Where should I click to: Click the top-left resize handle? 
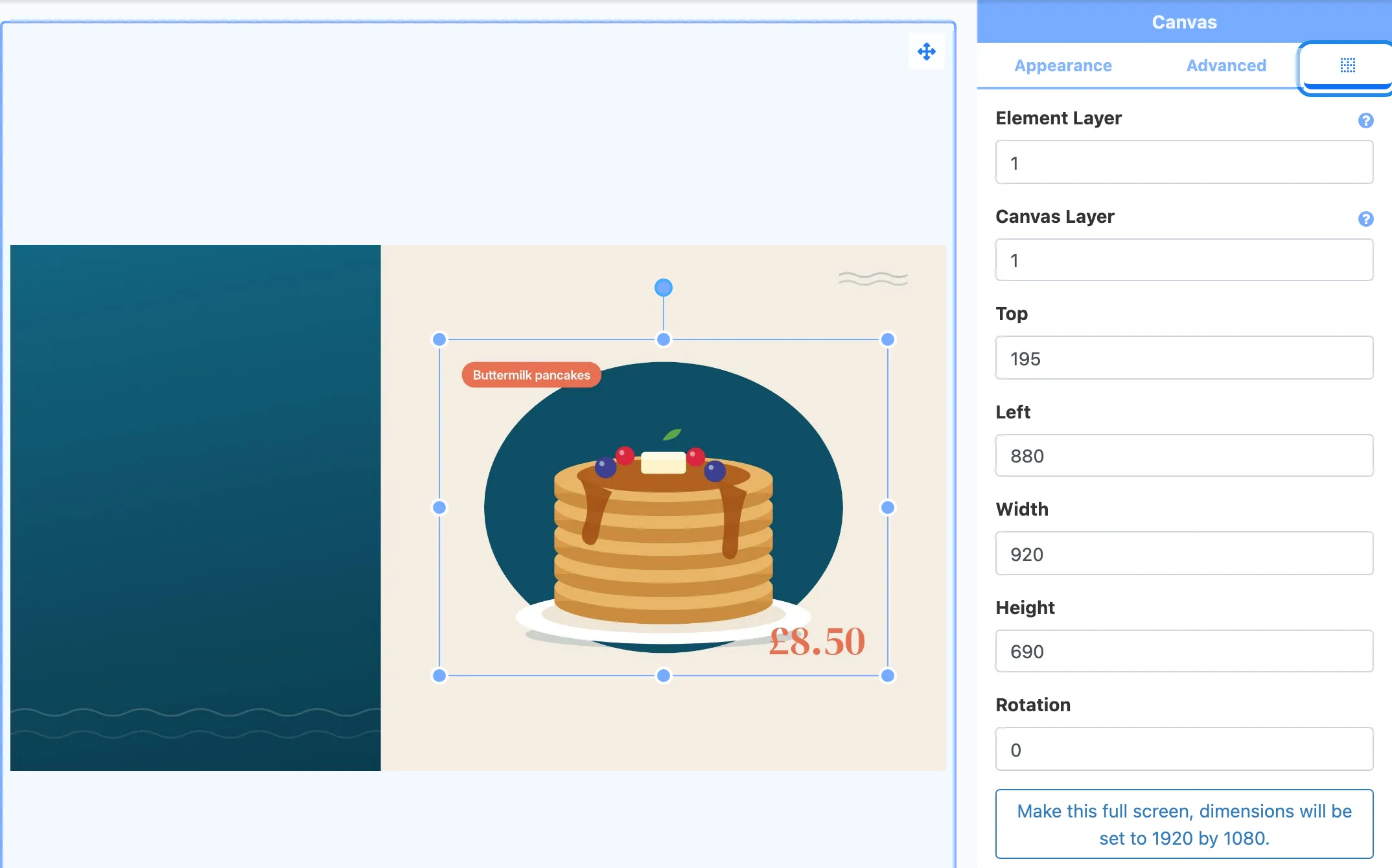tap(439, 339)
